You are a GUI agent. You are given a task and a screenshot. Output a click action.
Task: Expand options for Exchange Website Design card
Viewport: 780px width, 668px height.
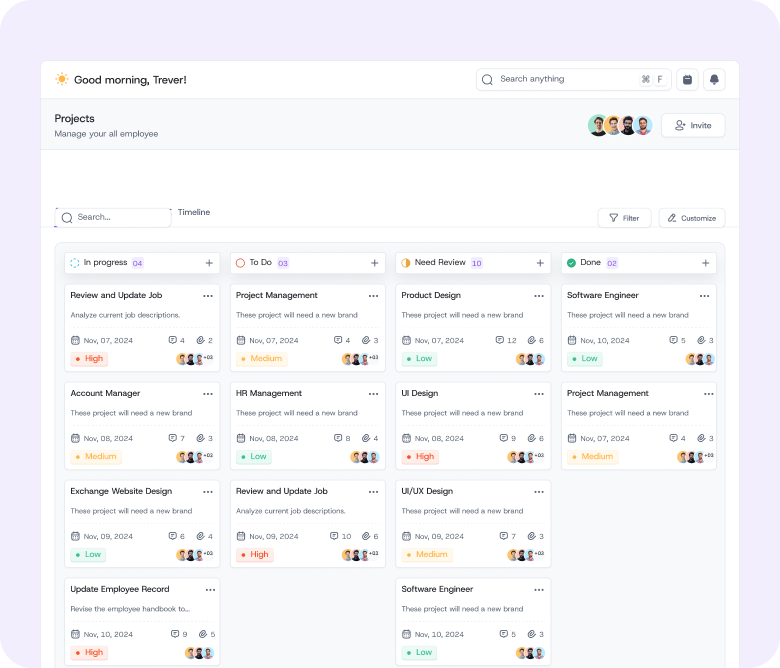(208, 492)
